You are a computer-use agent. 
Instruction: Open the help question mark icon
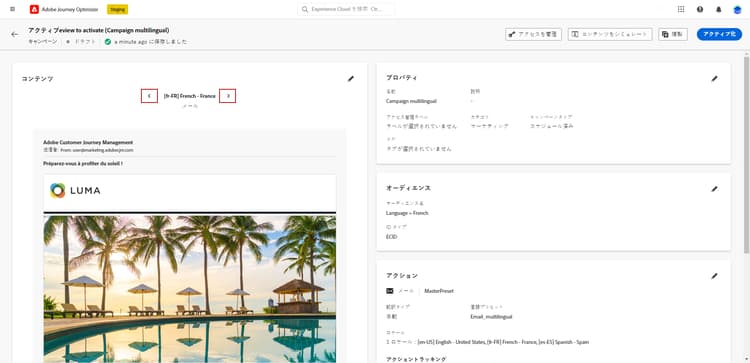click(x=700, y=9)
